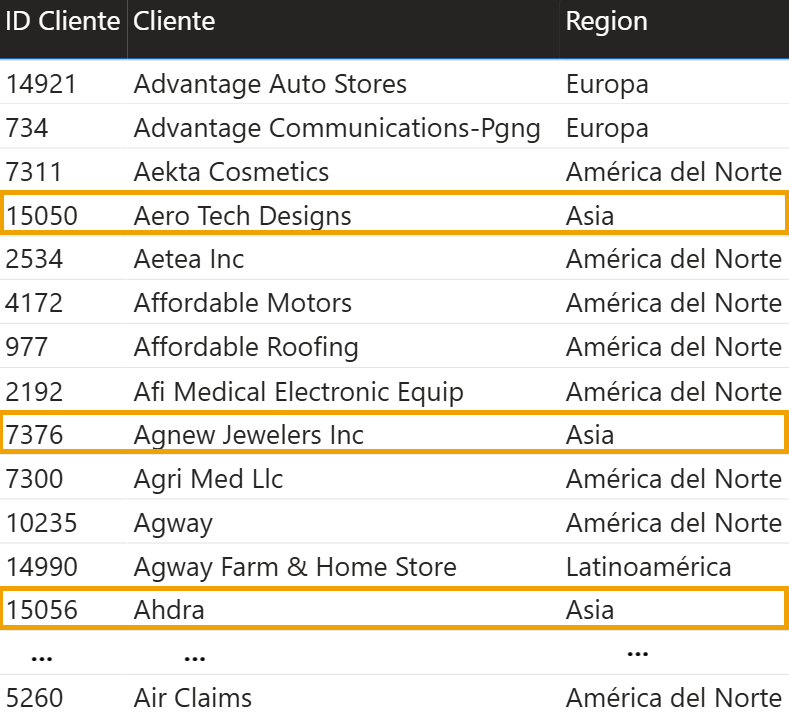Click ID 15050 in the highlighted row

click(x=42, y=216)
